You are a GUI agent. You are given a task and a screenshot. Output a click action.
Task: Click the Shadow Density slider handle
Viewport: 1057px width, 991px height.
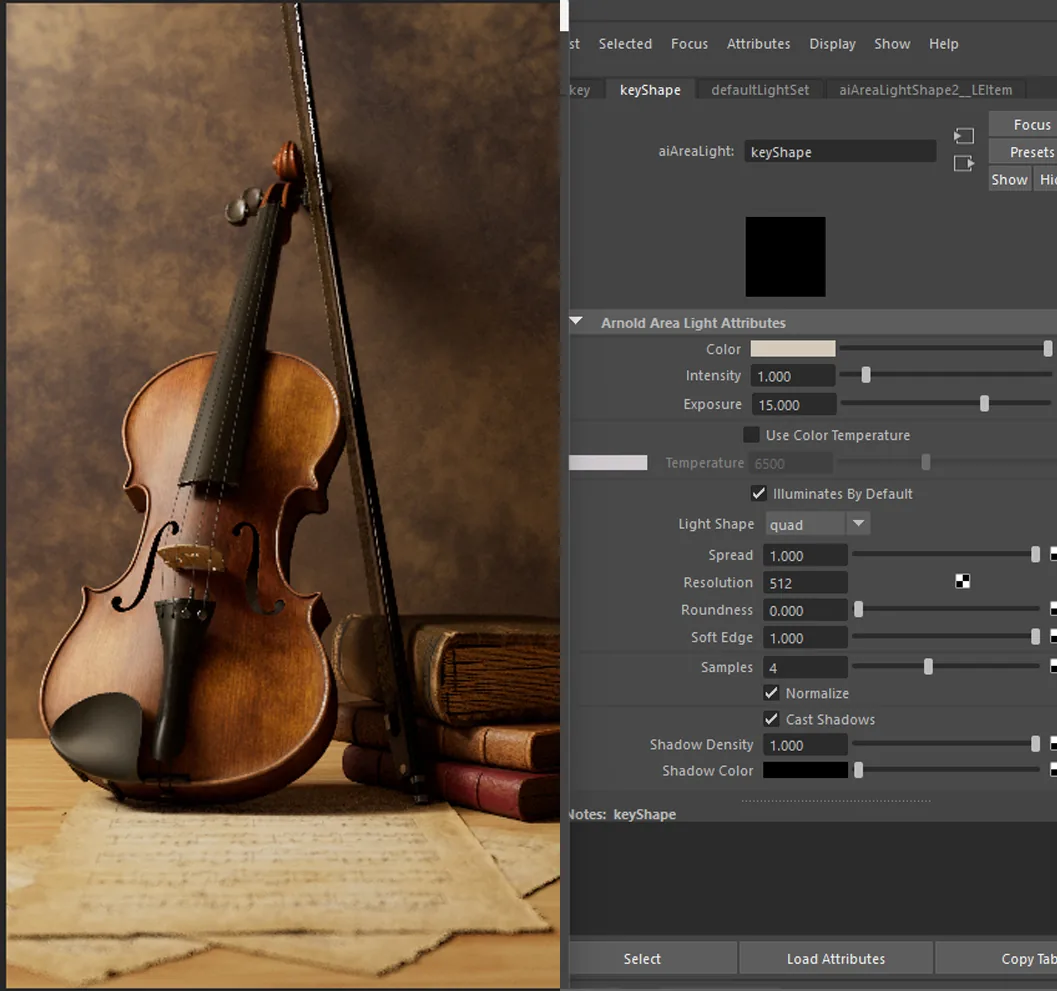pyautogui.click(x=1035, y=744)
